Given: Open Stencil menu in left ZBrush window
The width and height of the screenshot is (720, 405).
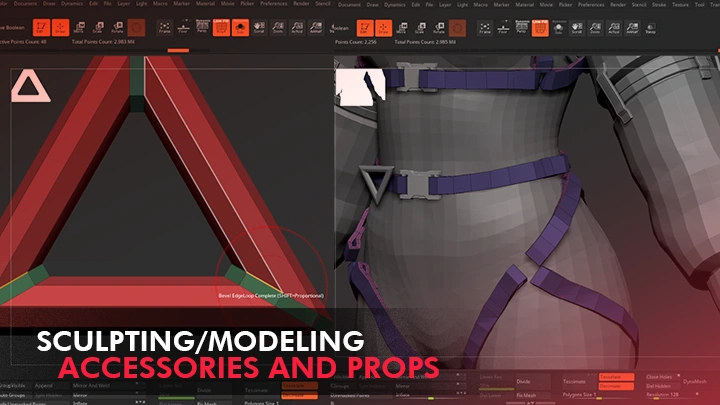Looking at the screenshot, I should tap(323, 4).
